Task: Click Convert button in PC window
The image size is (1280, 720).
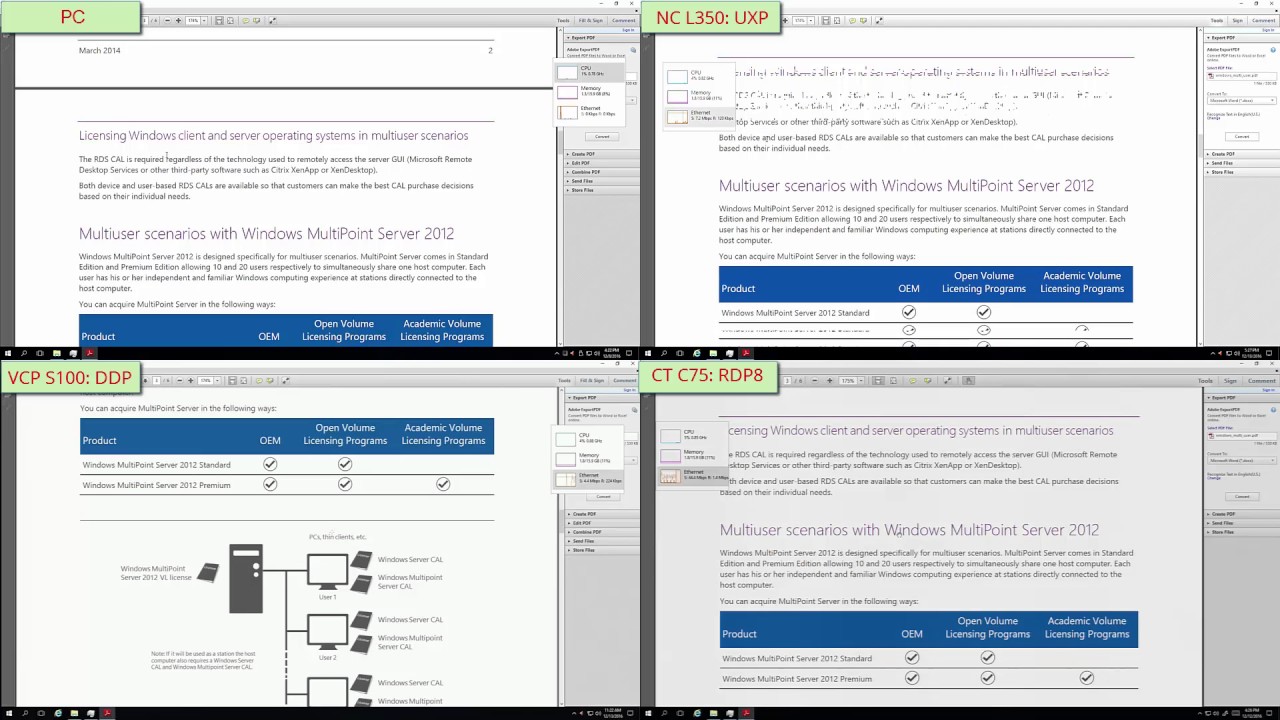Action: [x=602, y=137]
